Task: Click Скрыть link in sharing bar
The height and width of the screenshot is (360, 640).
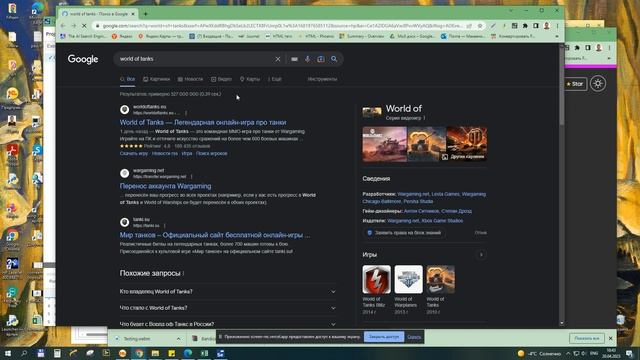Action: click(x=414, y=337)
